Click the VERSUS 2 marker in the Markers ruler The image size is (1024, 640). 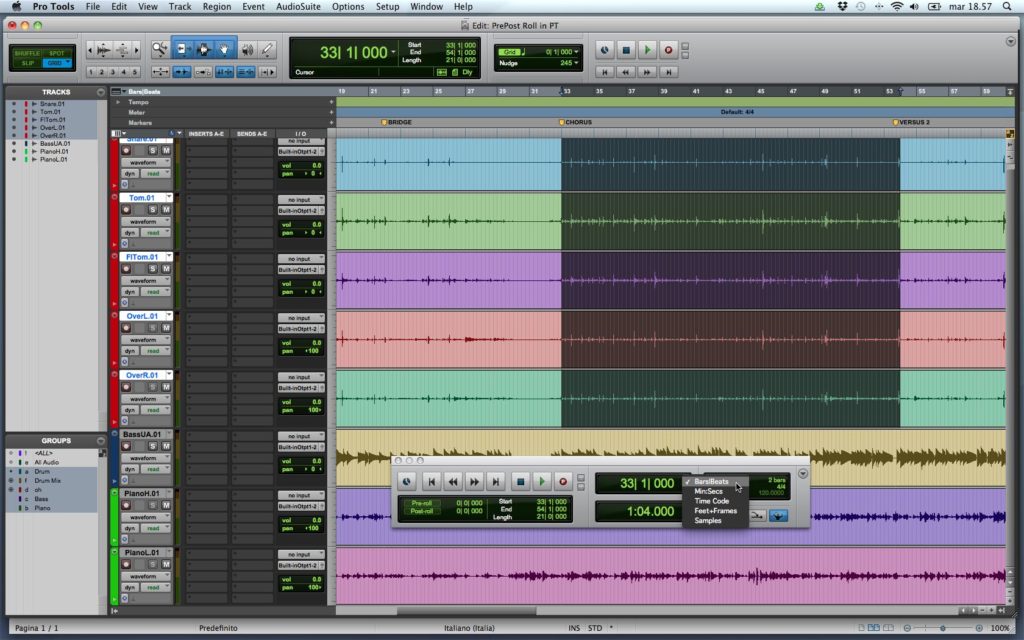point(912,122)
